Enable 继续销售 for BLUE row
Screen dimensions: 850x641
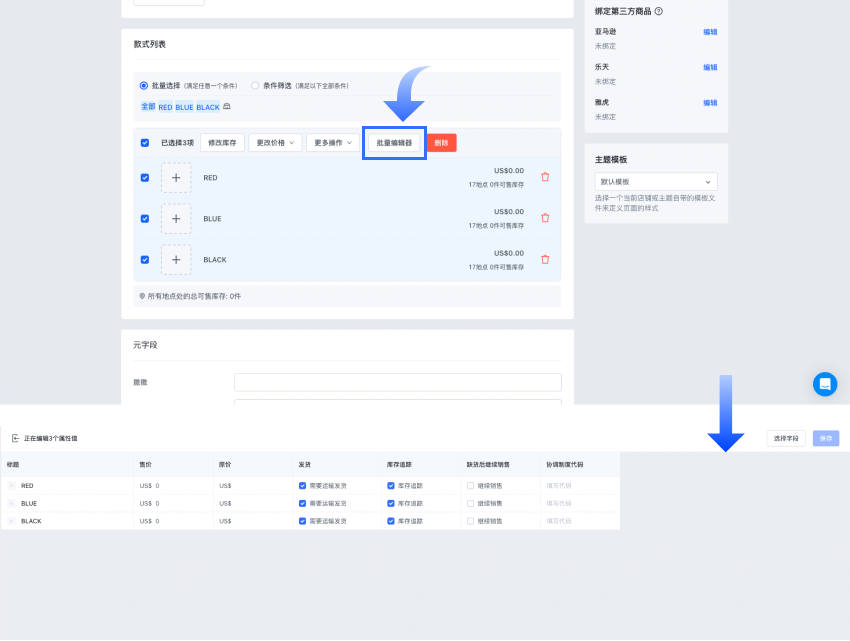pyautogui.click(x=471, y=504)
